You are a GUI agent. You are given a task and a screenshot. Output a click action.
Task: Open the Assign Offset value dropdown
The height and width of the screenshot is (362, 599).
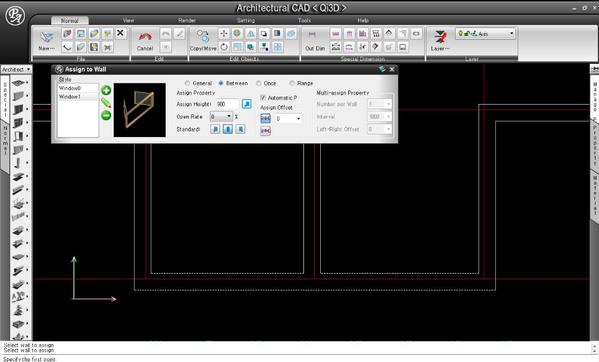[x=288, y=119]
